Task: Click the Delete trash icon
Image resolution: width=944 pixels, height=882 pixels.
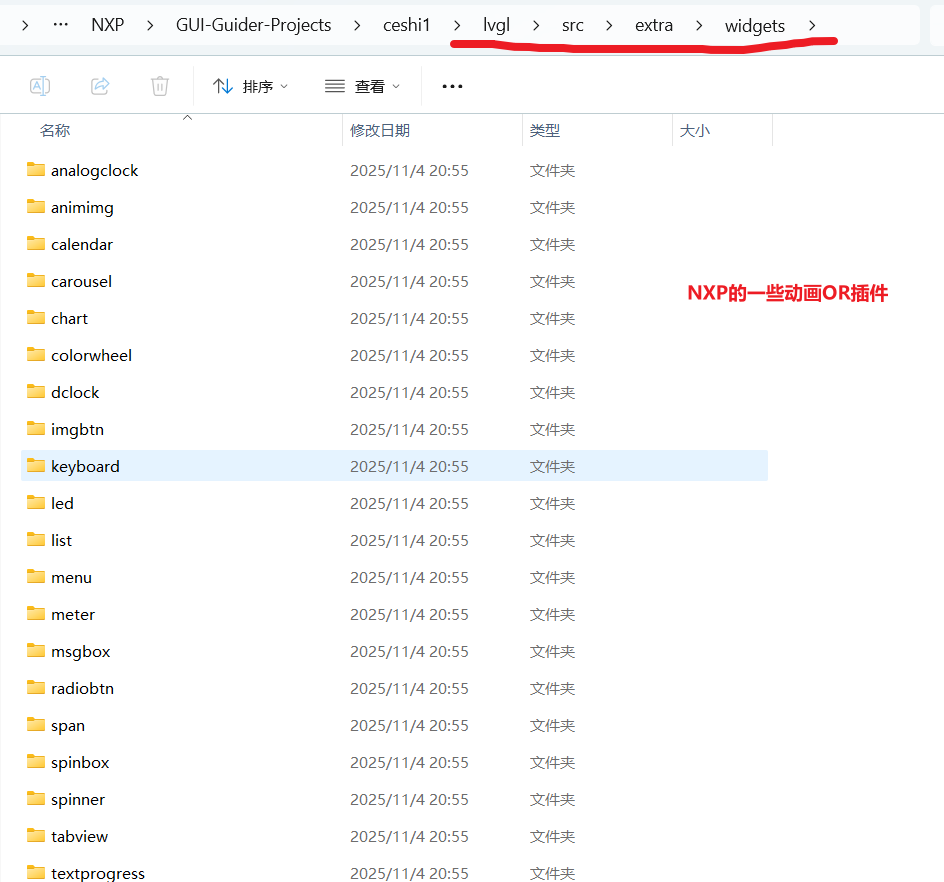Action: tap(160, 86)
